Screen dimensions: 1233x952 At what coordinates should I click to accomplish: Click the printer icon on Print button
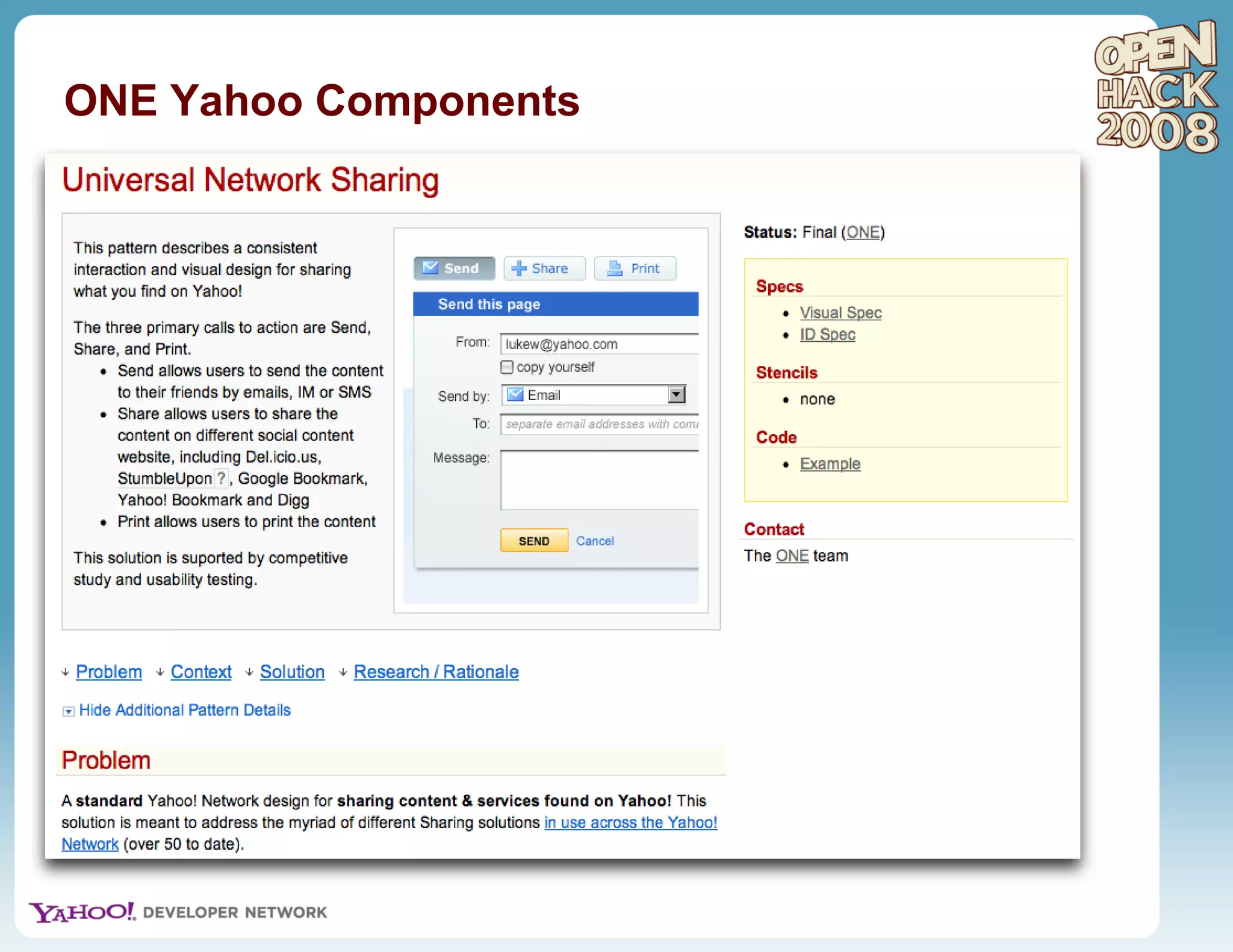(x=615, y=268)
